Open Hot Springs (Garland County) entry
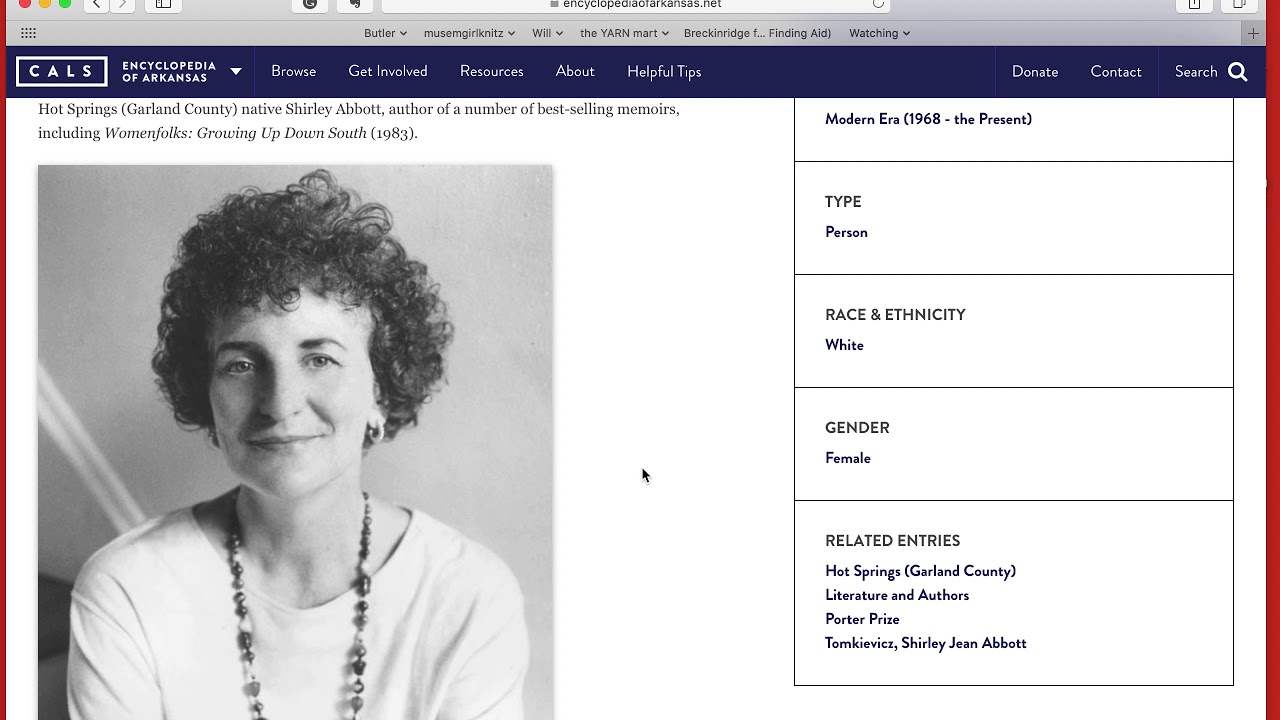 pos(920,571)
